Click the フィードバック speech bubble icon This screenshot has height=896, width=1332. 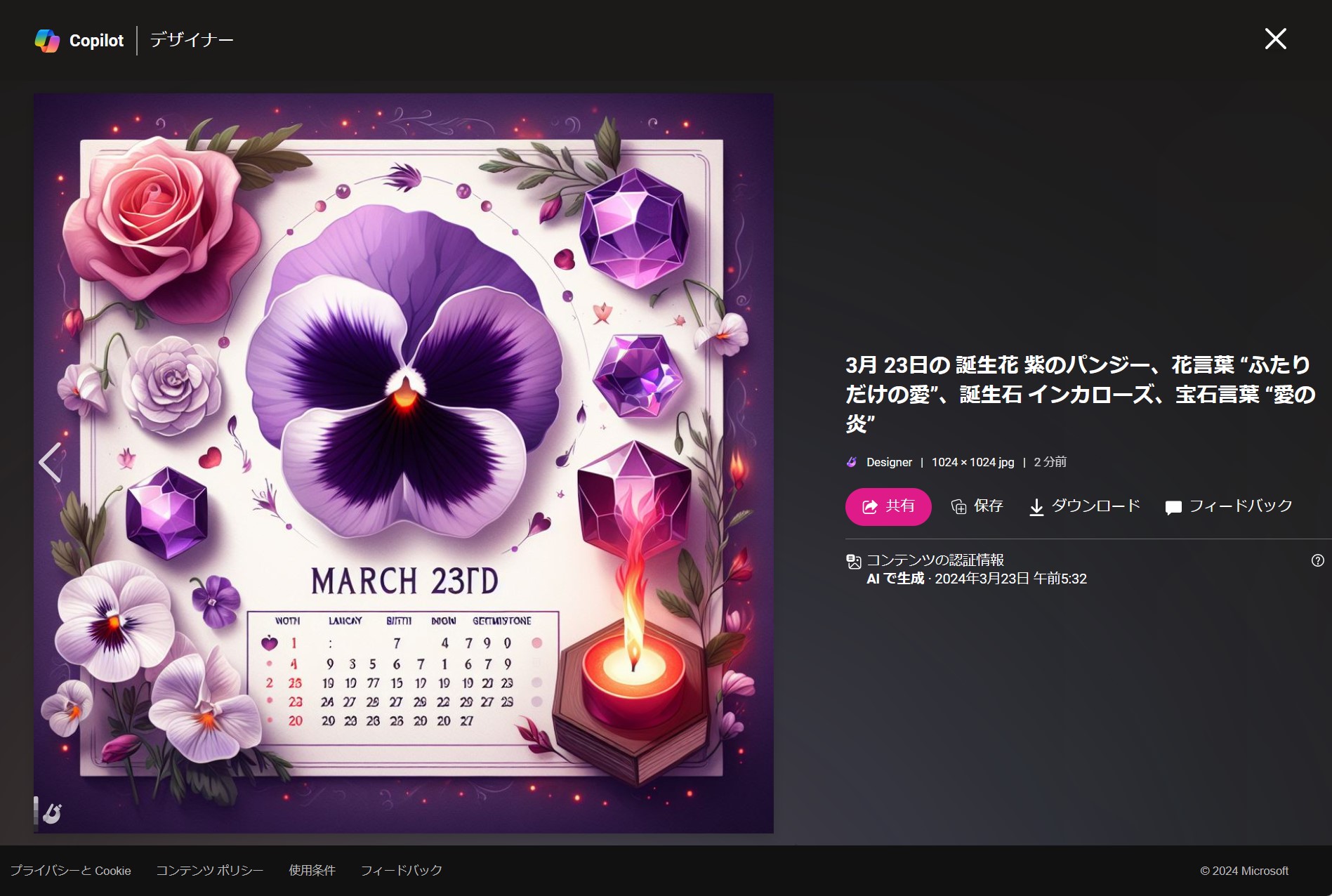click(x=1173, y=508)
